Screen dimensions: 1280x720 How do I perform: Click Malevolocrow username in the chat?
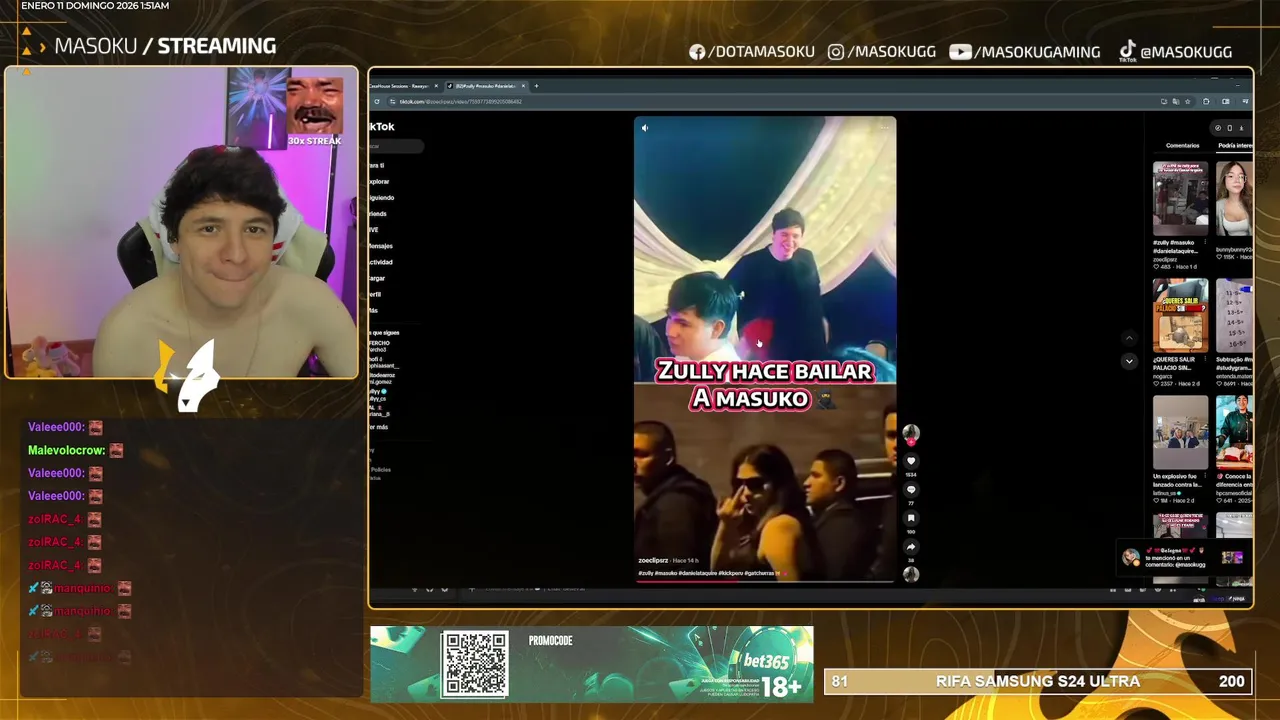point(66,450)
